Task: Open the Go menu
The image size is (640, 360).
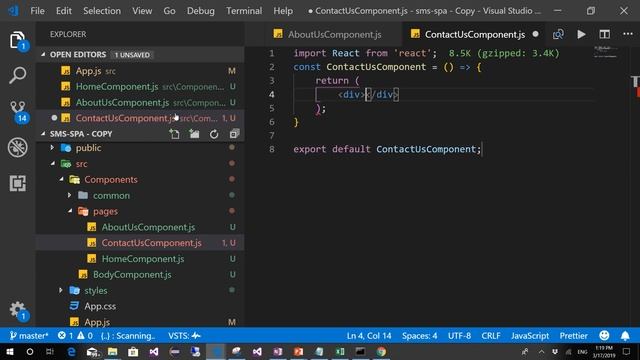Action: [169, 11]
